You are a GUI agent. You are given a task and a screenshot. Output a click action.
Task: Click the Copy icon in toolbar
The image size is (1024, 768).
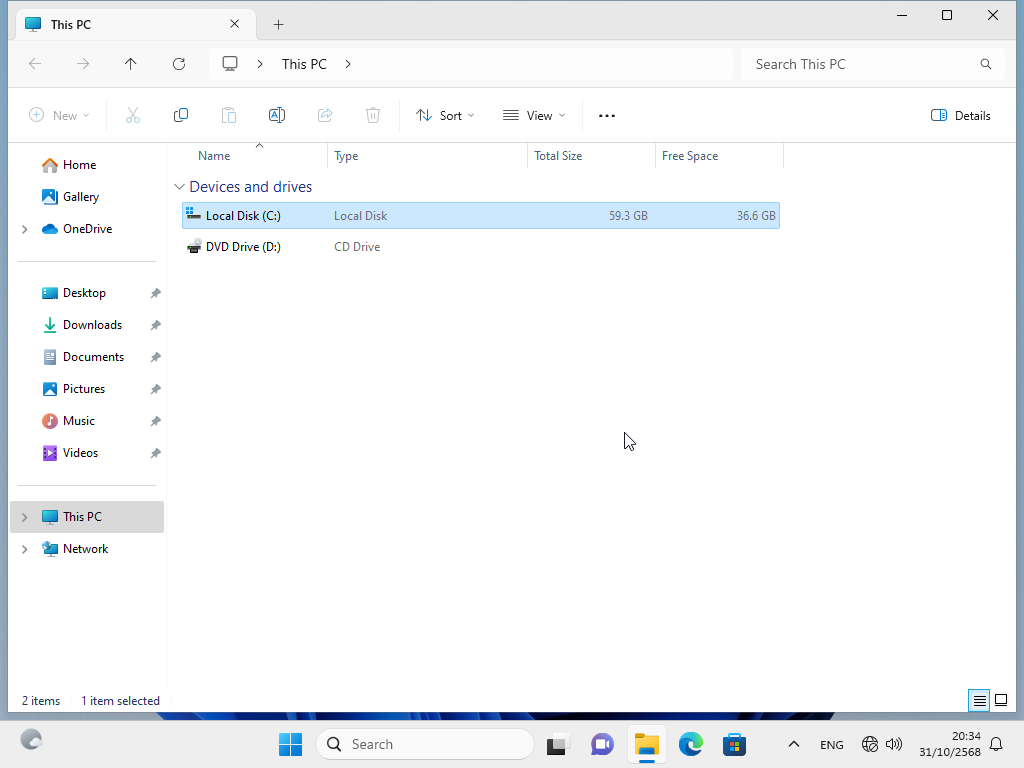(181, 116)
